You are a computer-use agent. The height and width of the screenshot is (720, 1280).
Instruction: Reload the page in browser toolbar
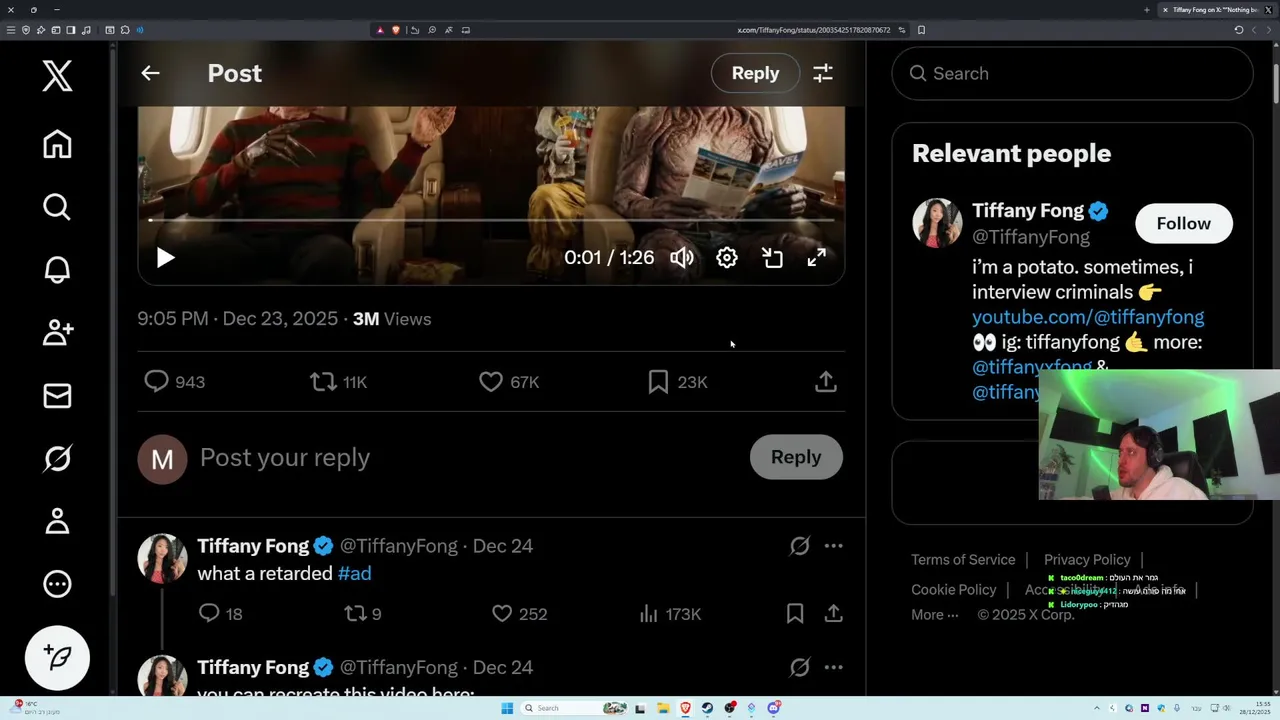(1239, 30)
